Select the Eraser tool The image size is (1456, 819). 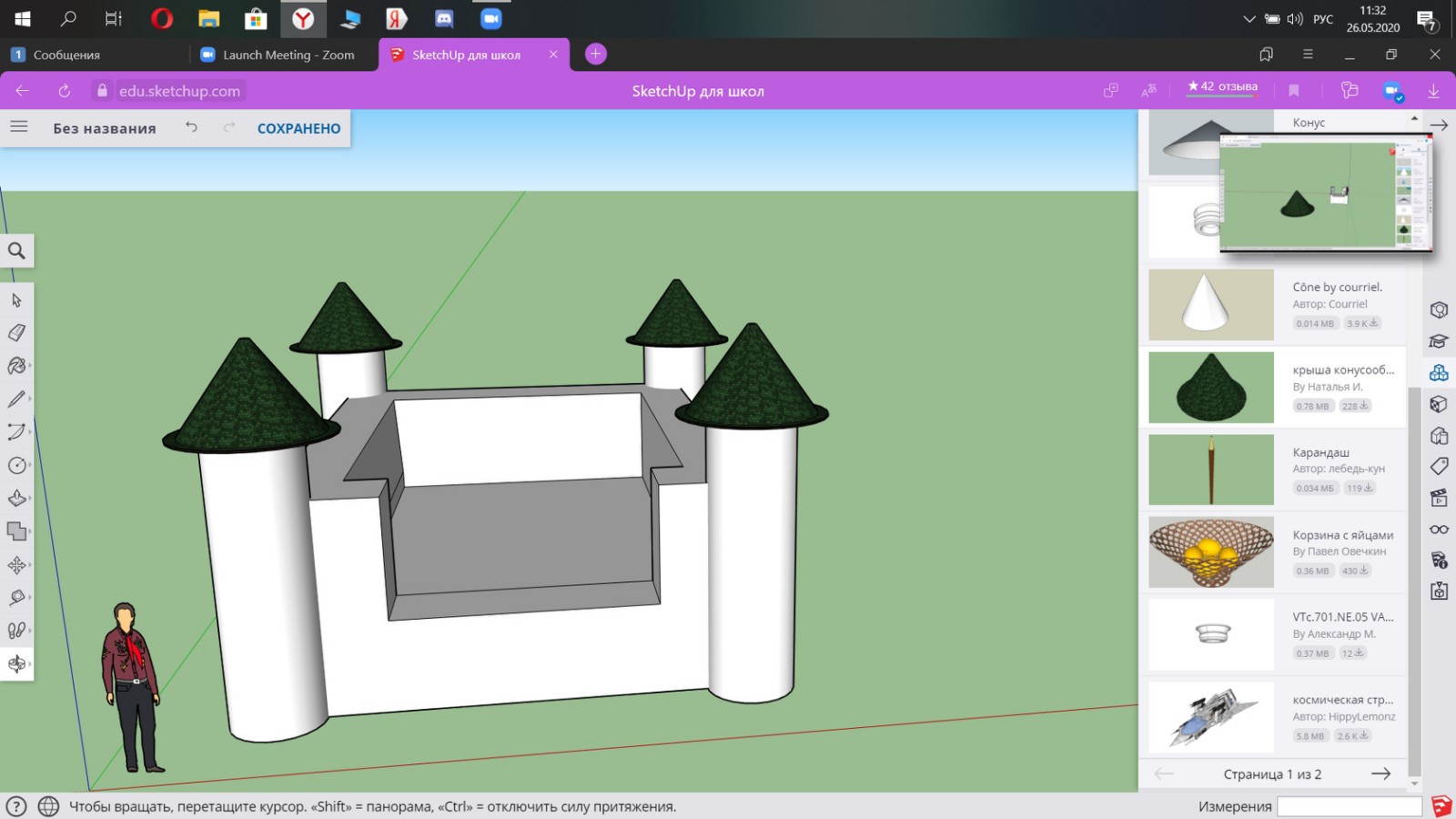click(16, 333)
